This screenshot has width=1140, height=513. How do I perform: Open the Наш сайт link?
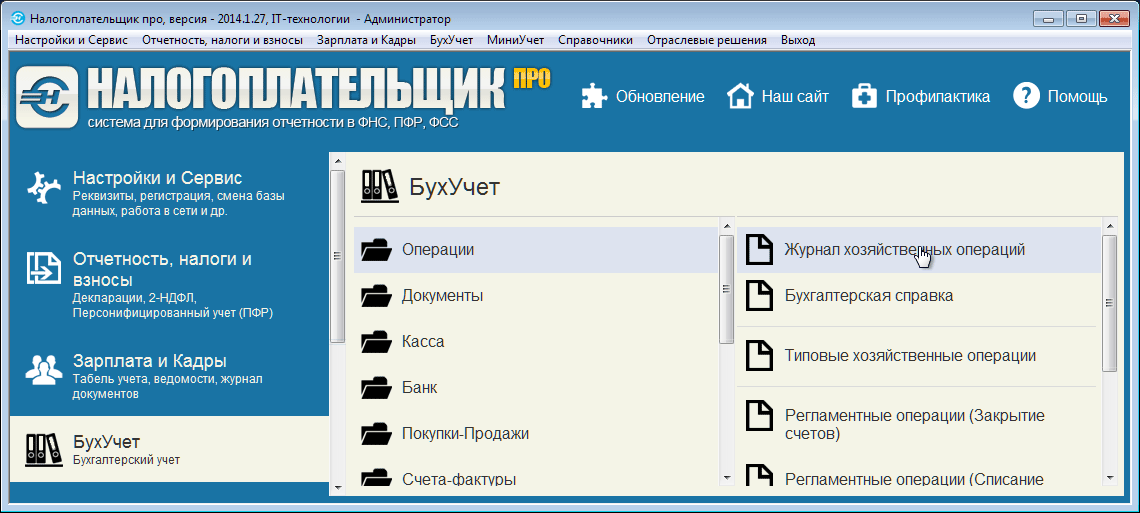click(x=795, y=97)
